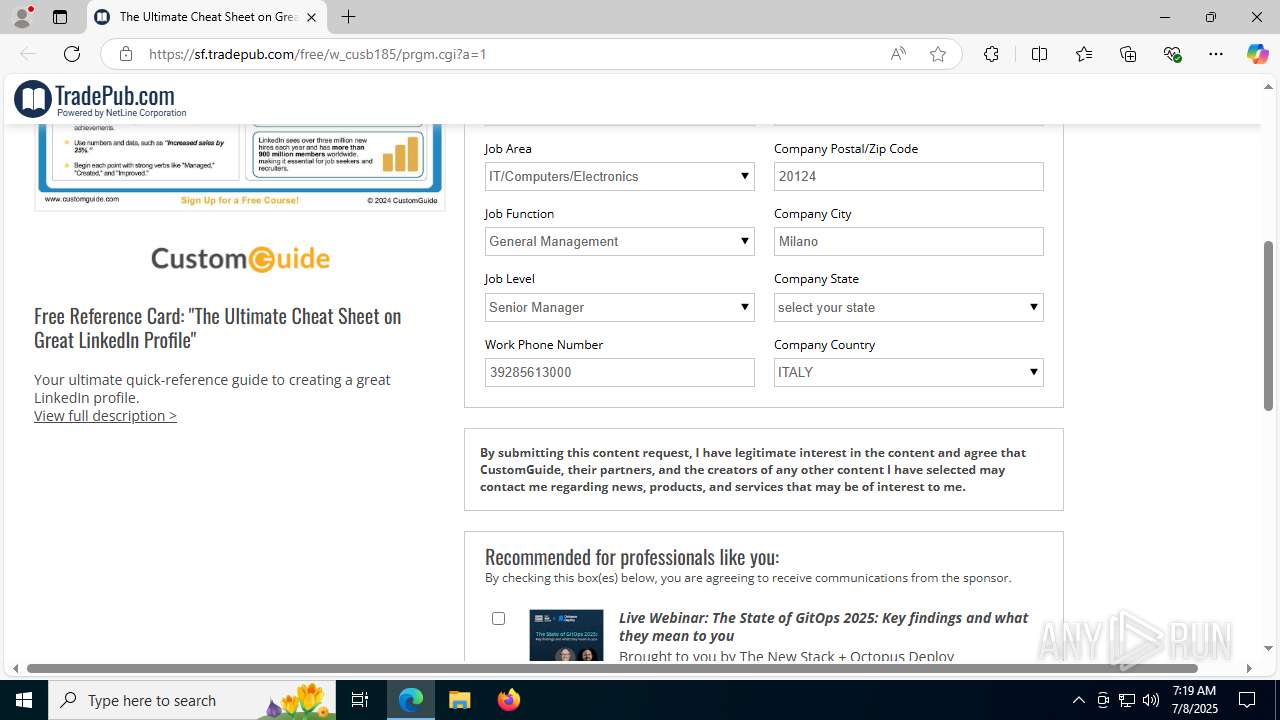The image size is (1280, 720).
Task: Open the View full description link
Action: 105,416
